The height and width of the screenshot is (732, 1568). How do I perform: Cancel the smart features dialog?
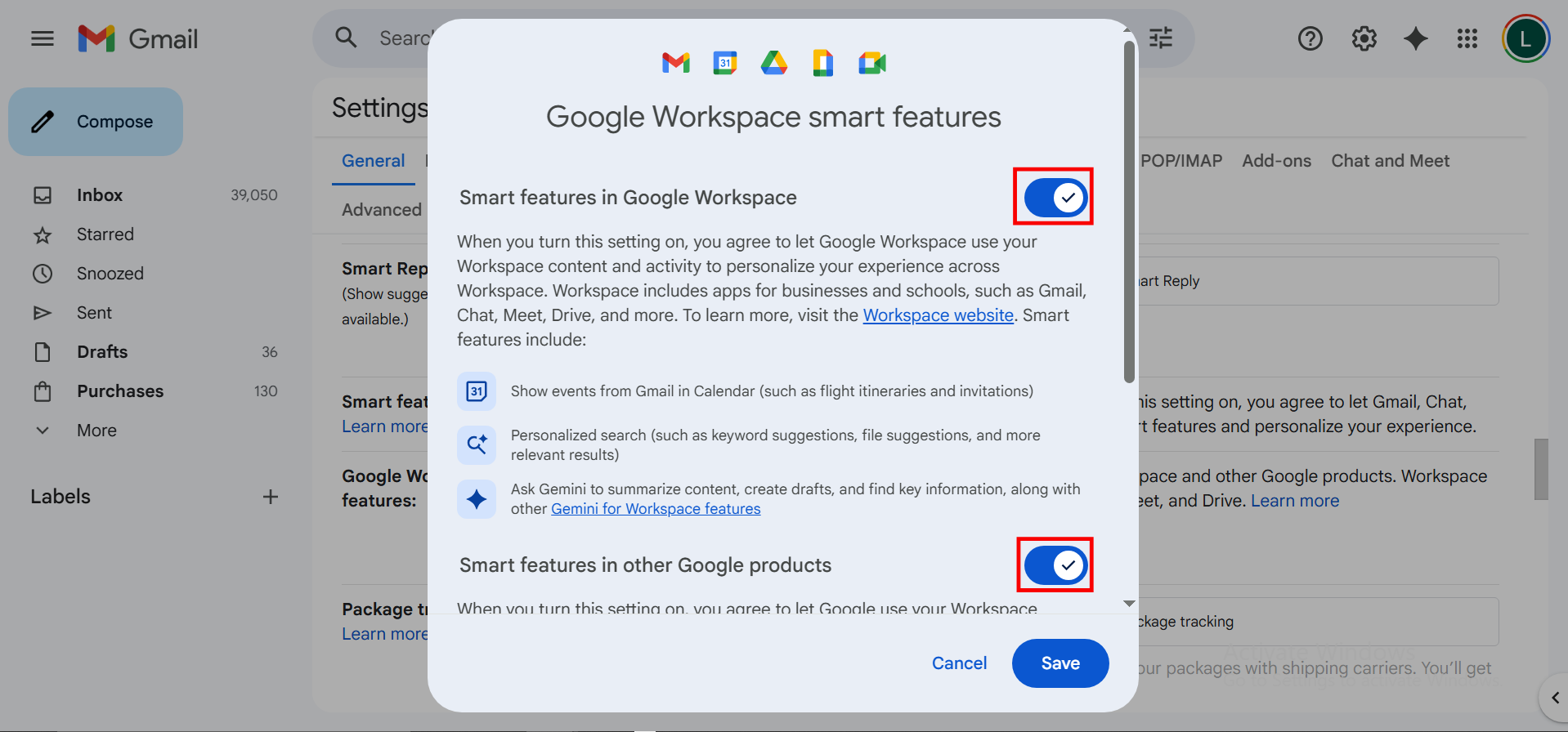(x=959, y=663)
